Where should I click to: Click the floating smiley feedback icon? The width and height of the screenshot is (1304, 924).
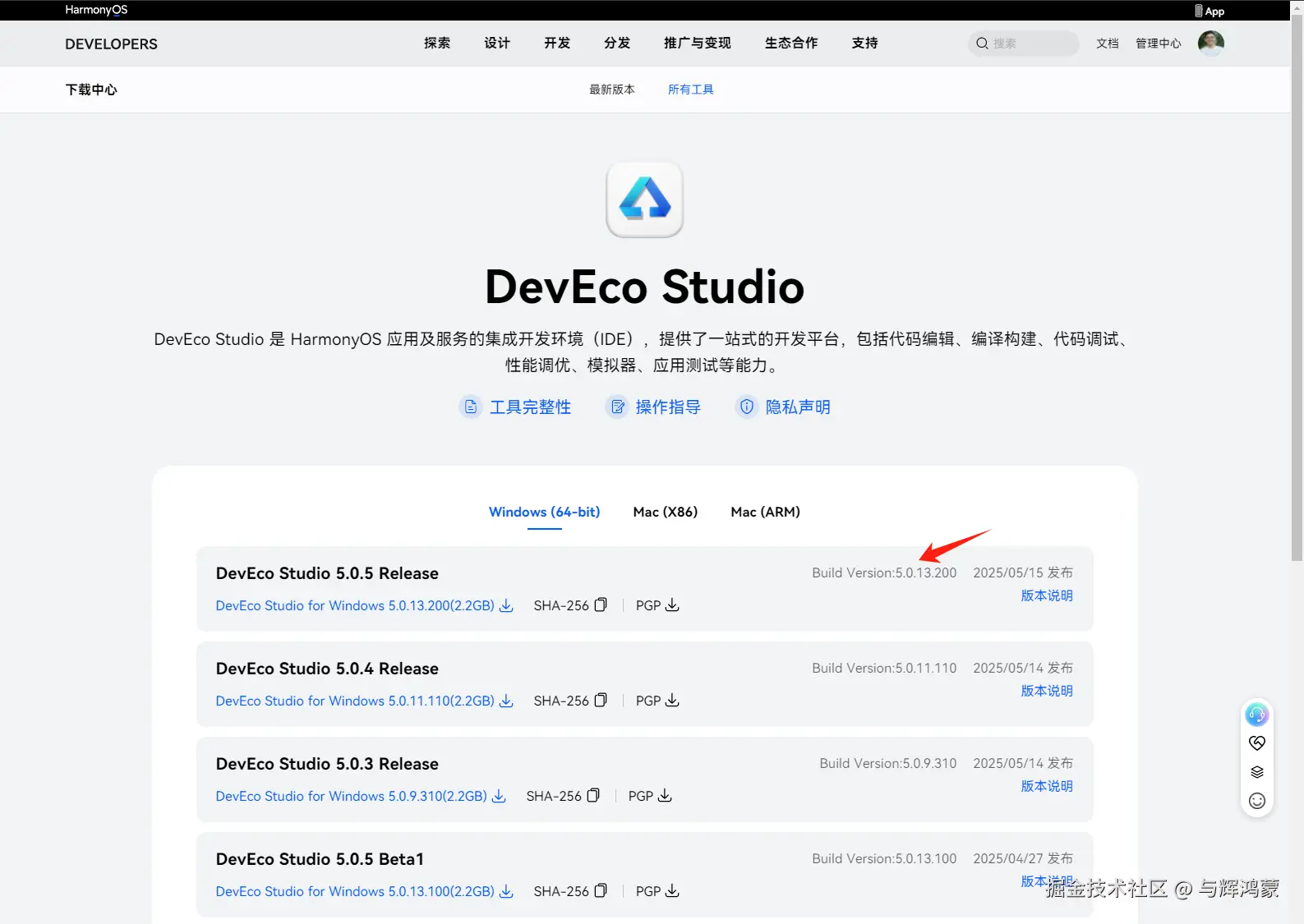(1256, 801)
